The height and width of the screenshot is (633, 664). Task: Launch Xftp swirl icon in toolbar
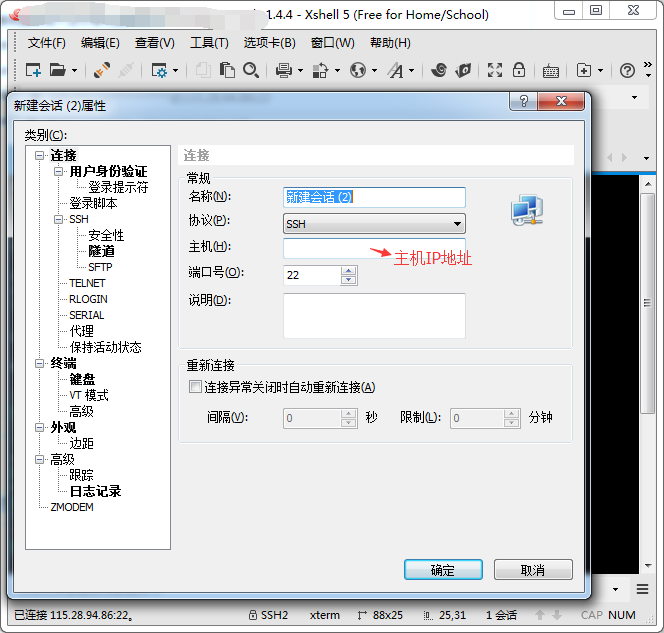[x=439, y=70]
